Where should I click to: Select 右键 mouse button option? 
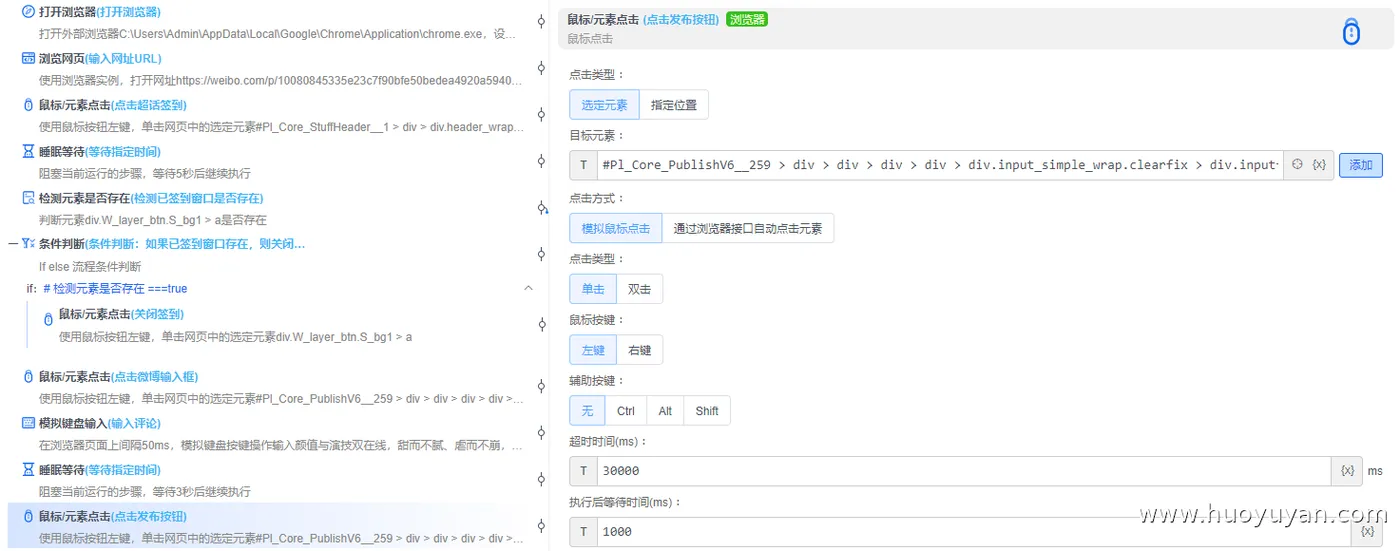[x=640, y=350]
